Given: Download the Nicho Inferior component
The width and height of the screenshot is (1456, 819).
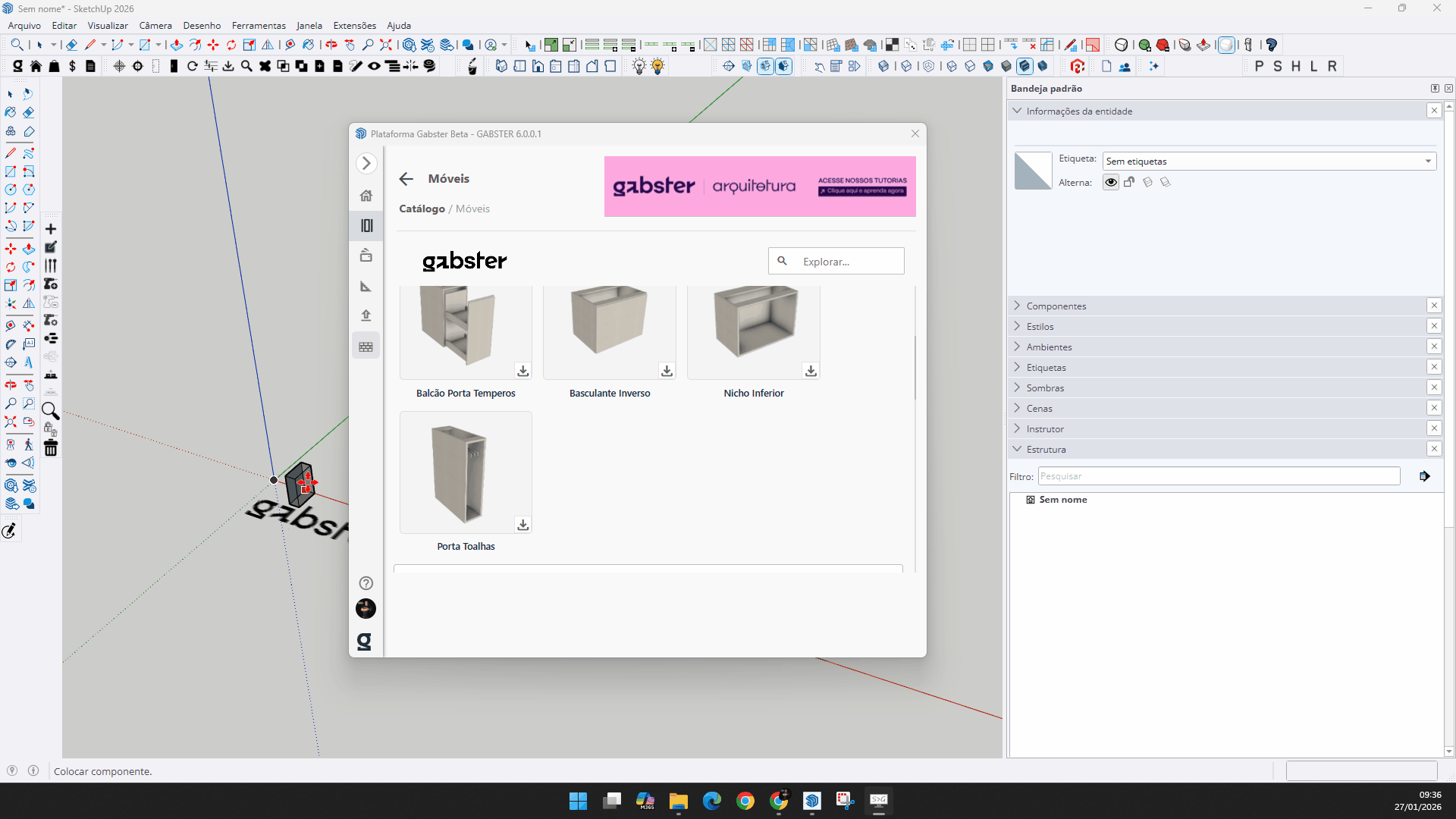Looking at the screenshot, I should pos(811,371).
